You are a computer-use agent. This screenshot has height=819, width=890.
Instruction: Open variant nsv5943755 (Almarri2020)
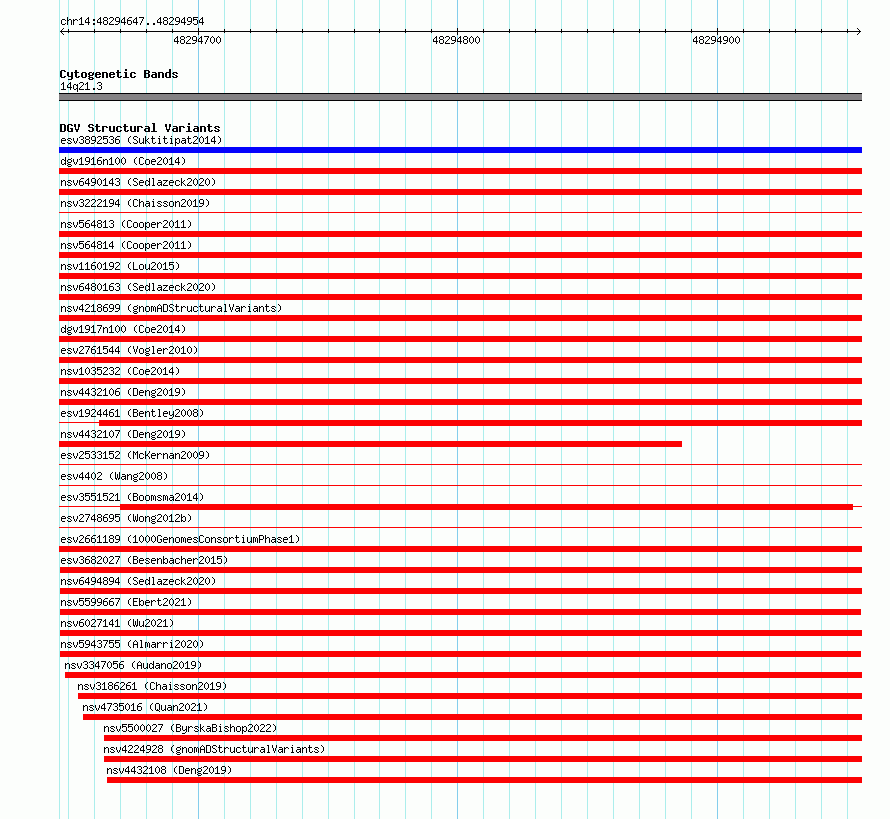point(132,644)
